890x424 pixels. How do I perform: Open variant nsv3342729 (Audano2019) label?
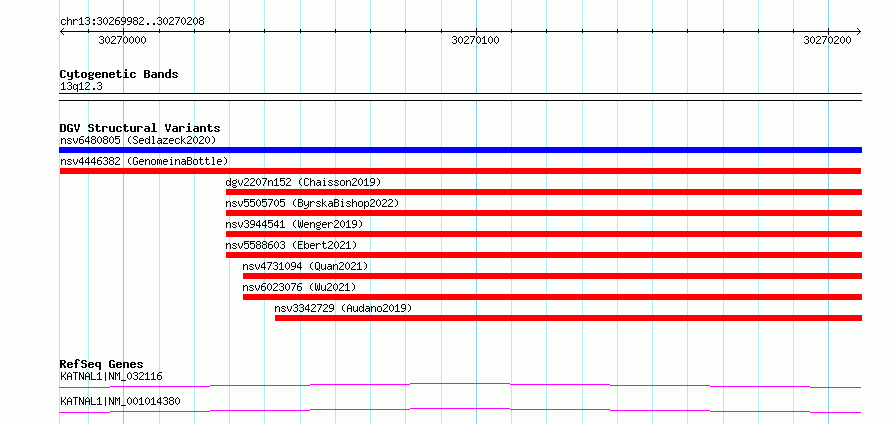pyautogui.click(x=343, y=308)
